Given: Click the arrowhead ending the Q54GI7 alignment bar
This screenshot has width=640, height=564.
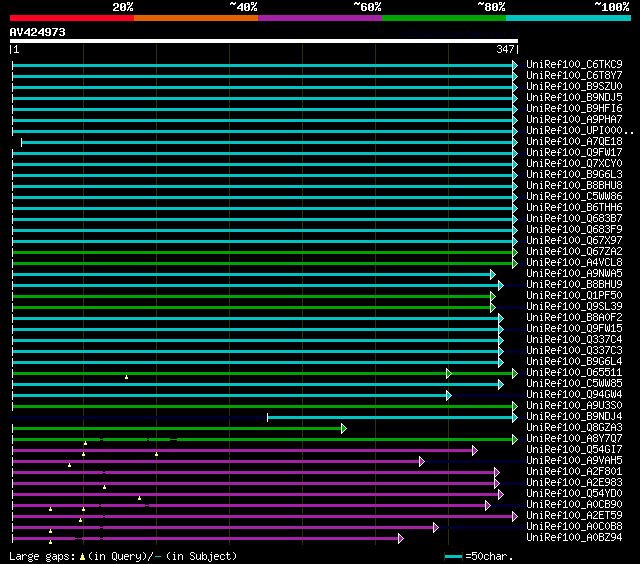Looking at the screenshot, I should point(474,450).
